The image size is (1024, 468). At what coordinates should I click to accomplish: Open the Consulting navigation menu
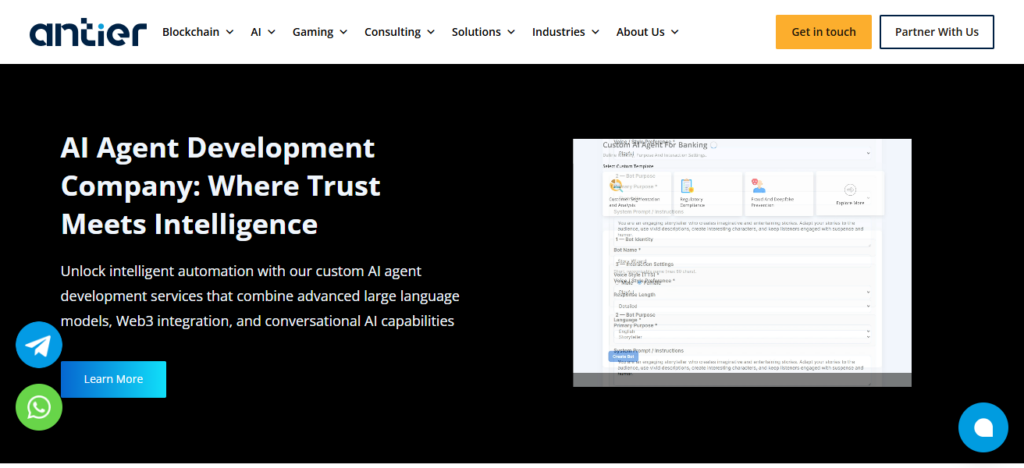399,32
